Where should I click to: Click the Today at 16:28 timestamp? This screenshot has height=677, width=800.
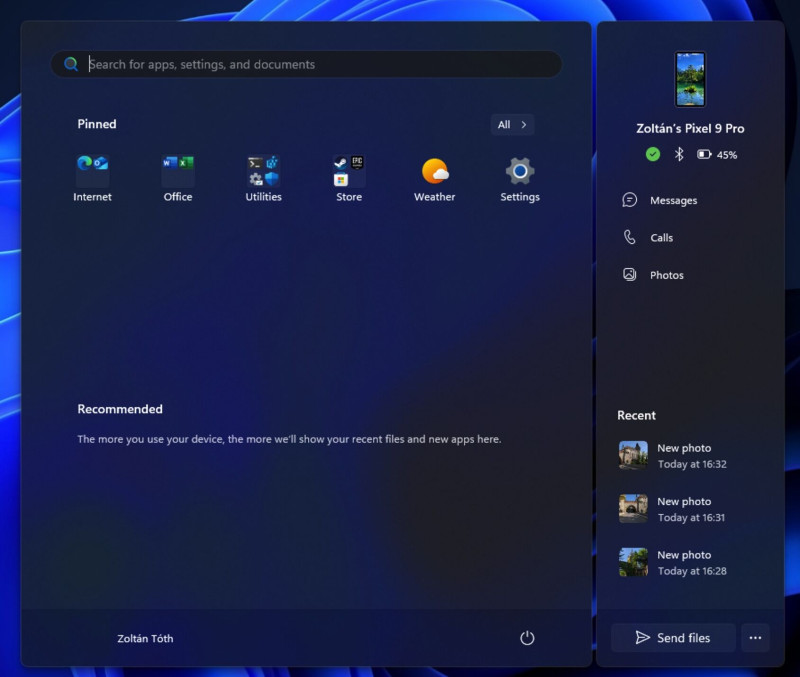pos(692,571)
